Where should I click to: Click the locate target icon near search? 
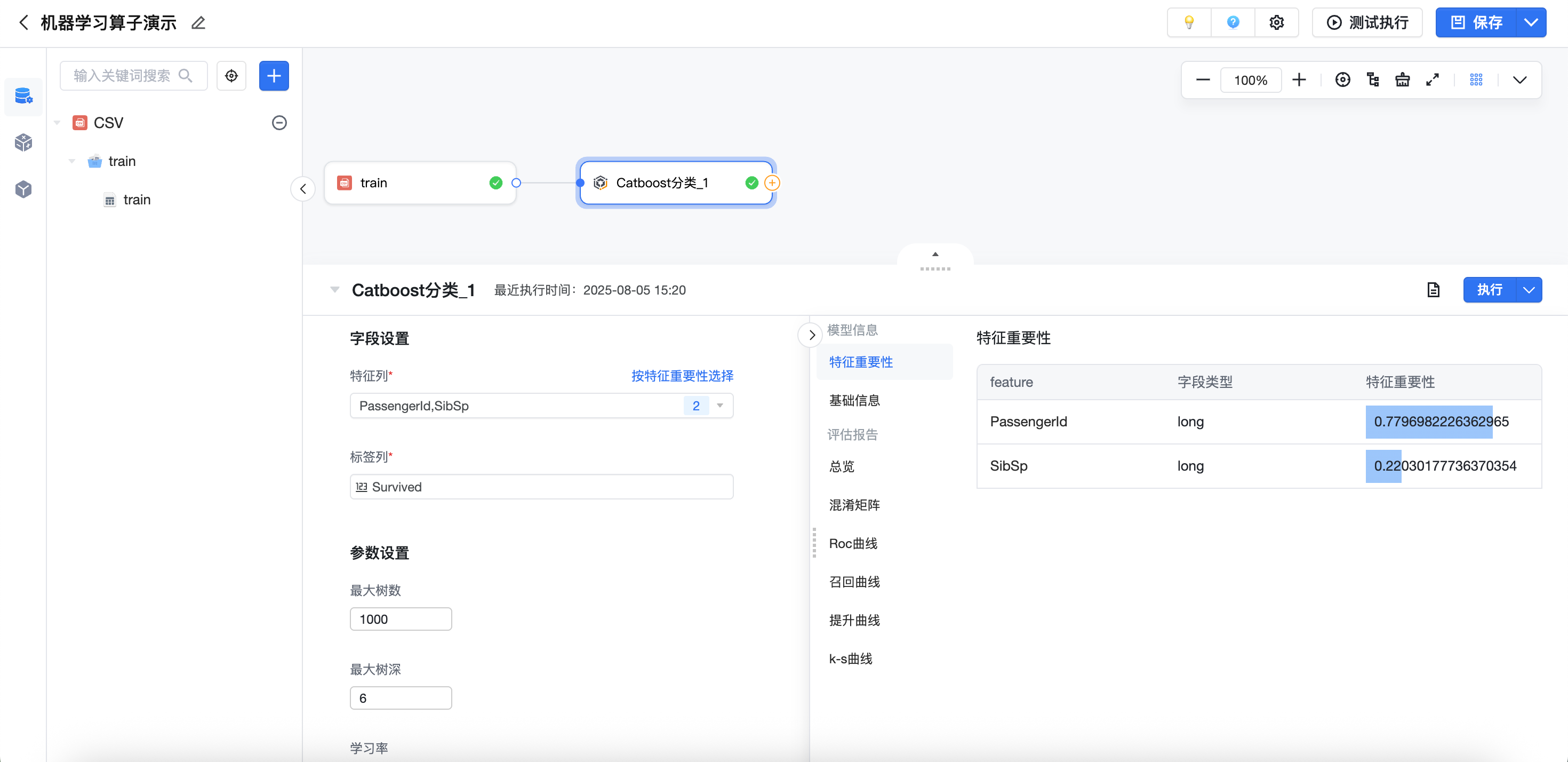[231, 76]
